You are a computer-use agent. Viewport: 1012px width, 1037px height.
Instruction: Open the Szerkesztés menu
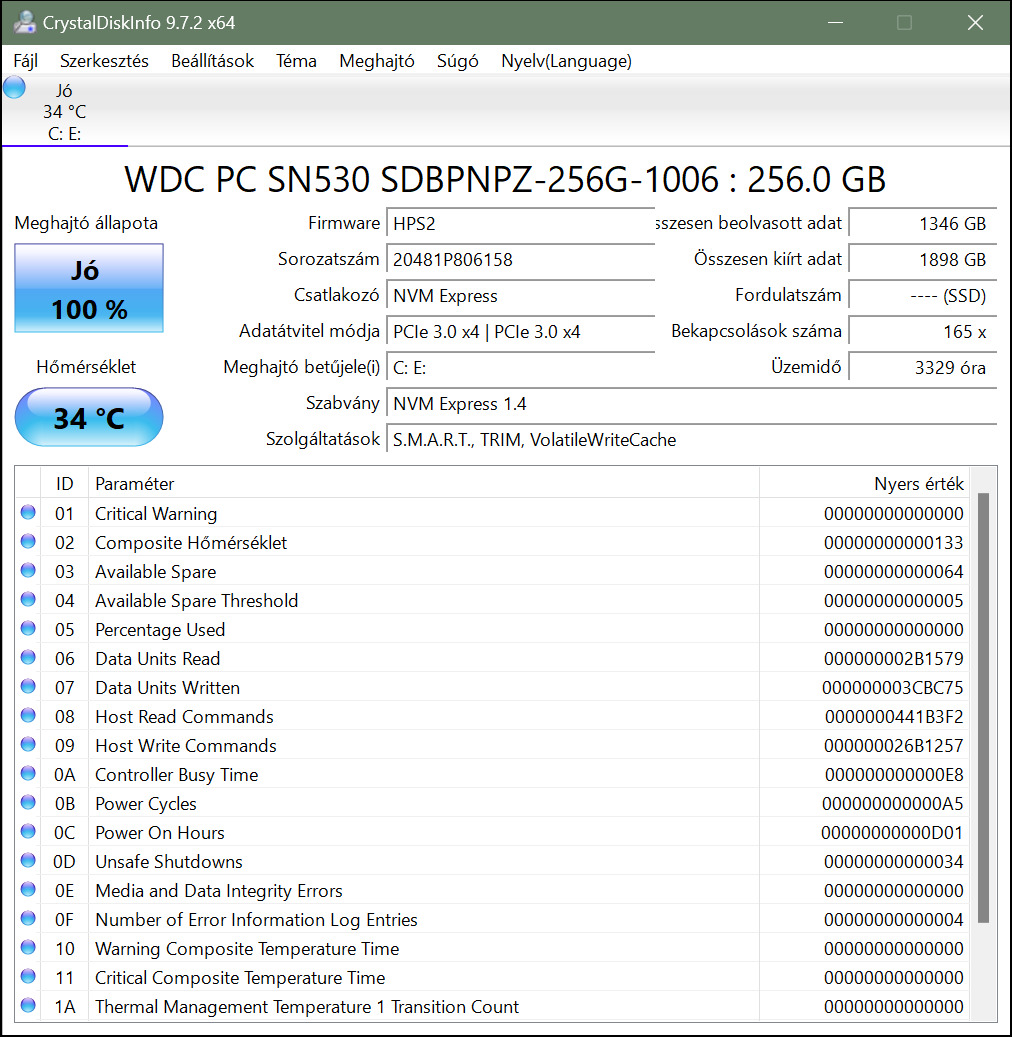[x=105, y=61]
